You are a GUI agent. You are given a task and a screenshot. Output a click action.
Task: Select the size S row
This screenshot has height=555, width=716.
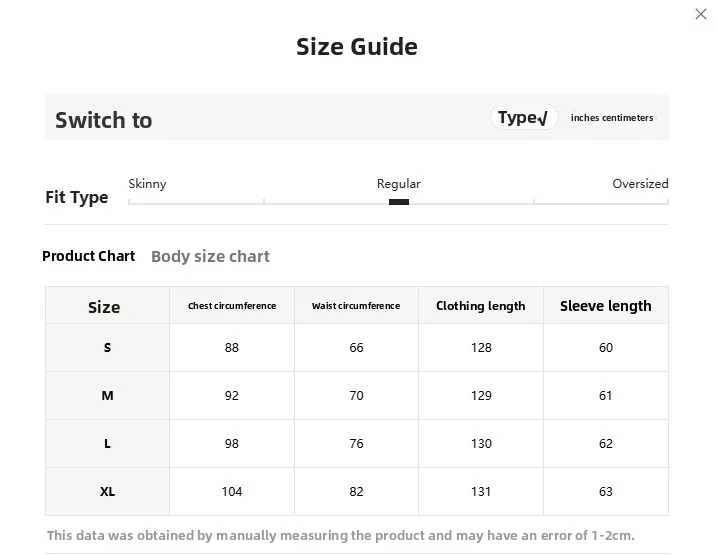pyautogui.click(x=357, y=348)
